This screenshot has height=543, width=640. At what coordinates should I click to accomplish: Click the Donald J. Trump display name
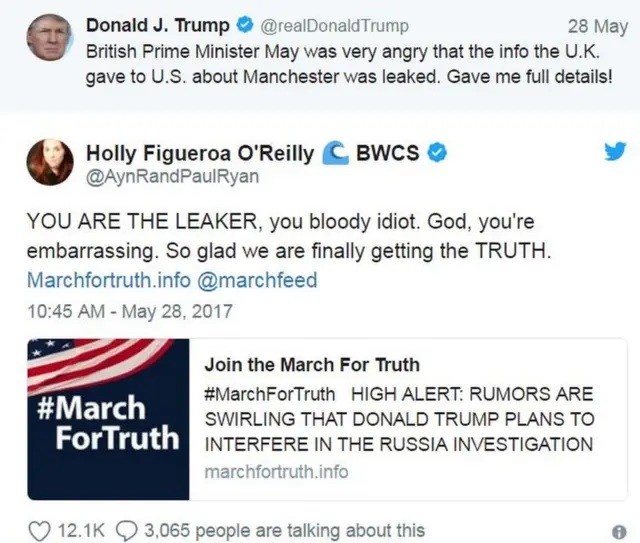click(158, 26)
